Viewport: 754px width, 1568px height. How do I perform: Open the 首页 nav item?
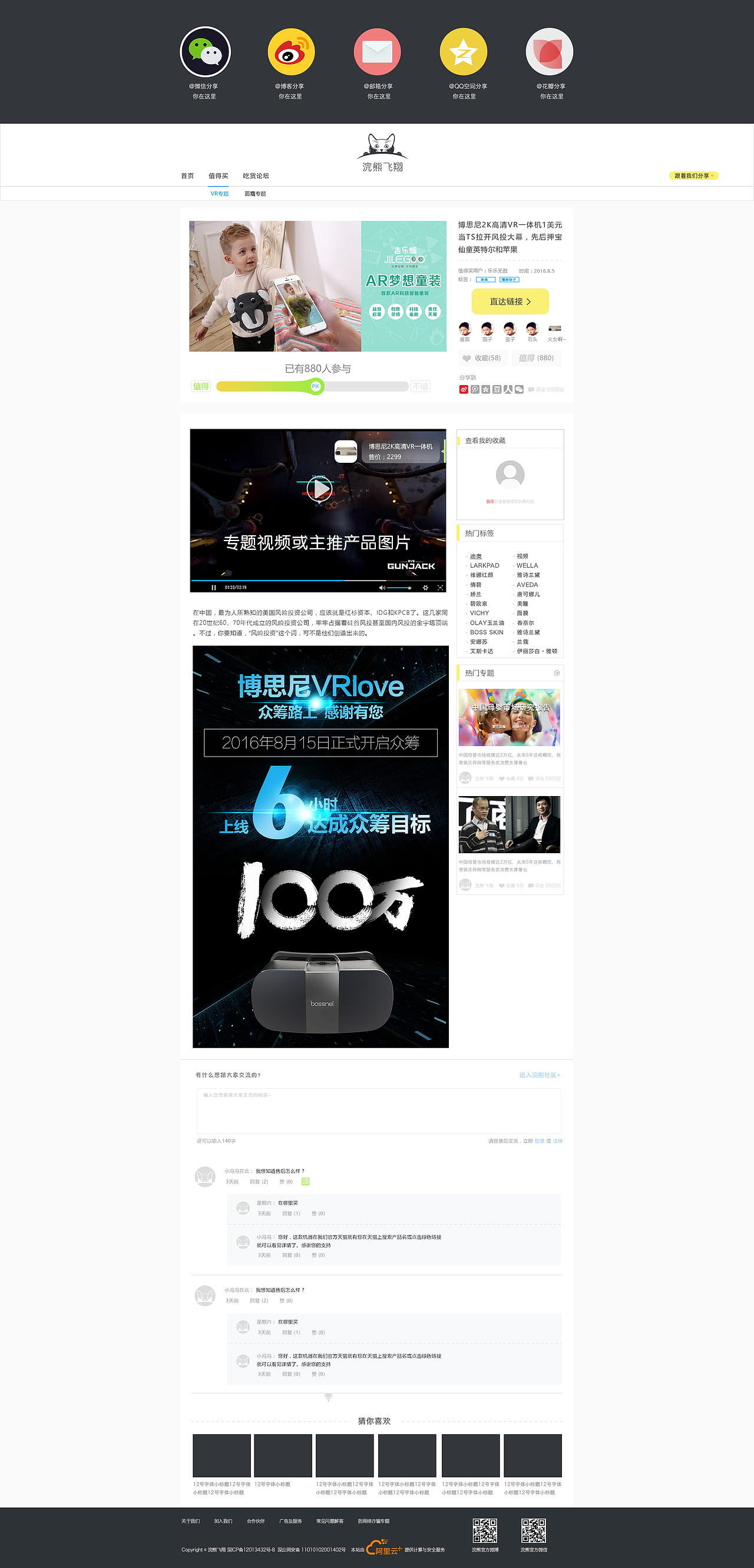click(187, 176)
